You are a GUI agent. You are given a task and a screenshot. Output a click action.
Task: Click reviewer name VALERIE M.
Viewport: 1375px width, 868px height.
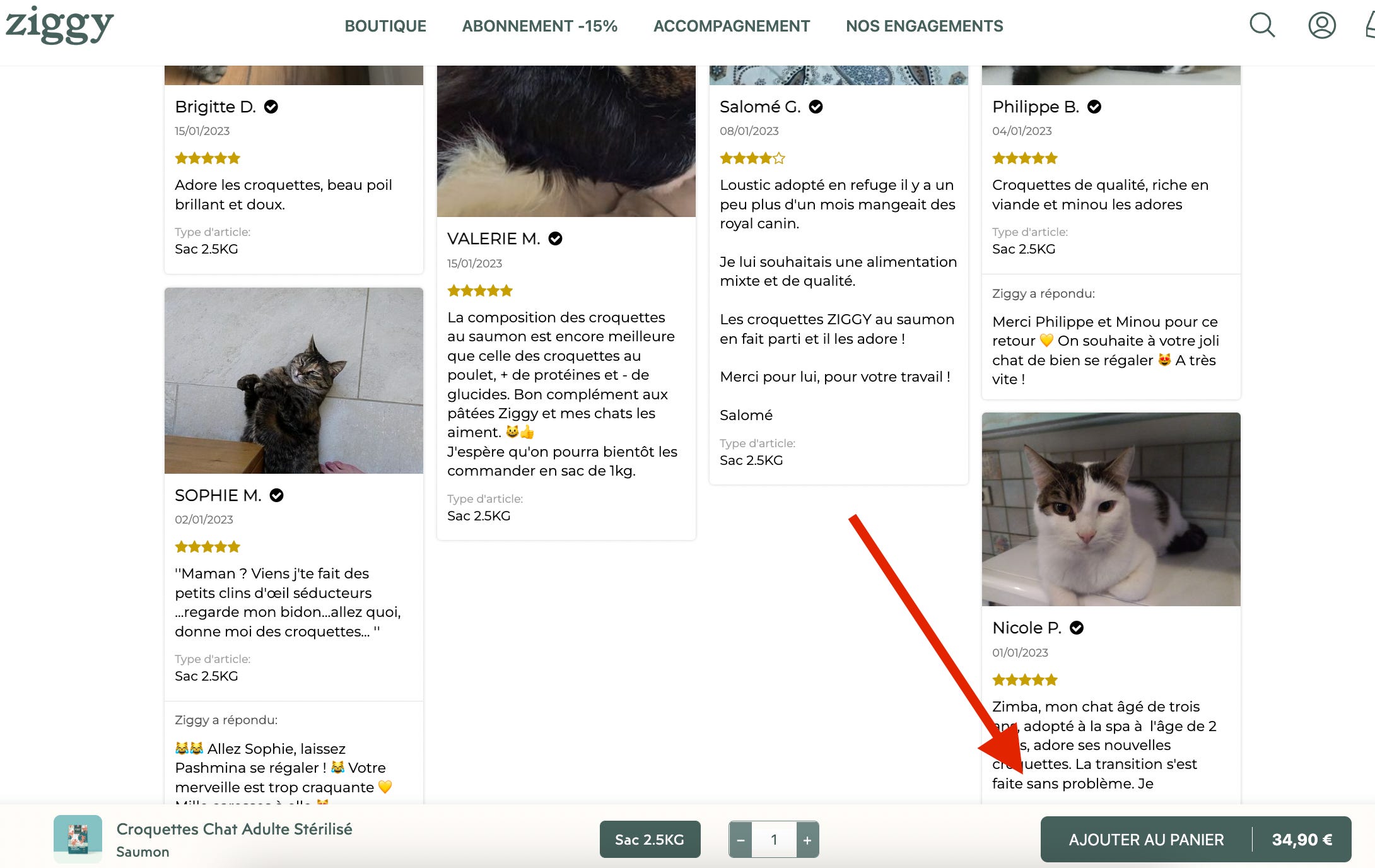click(494, 238)
